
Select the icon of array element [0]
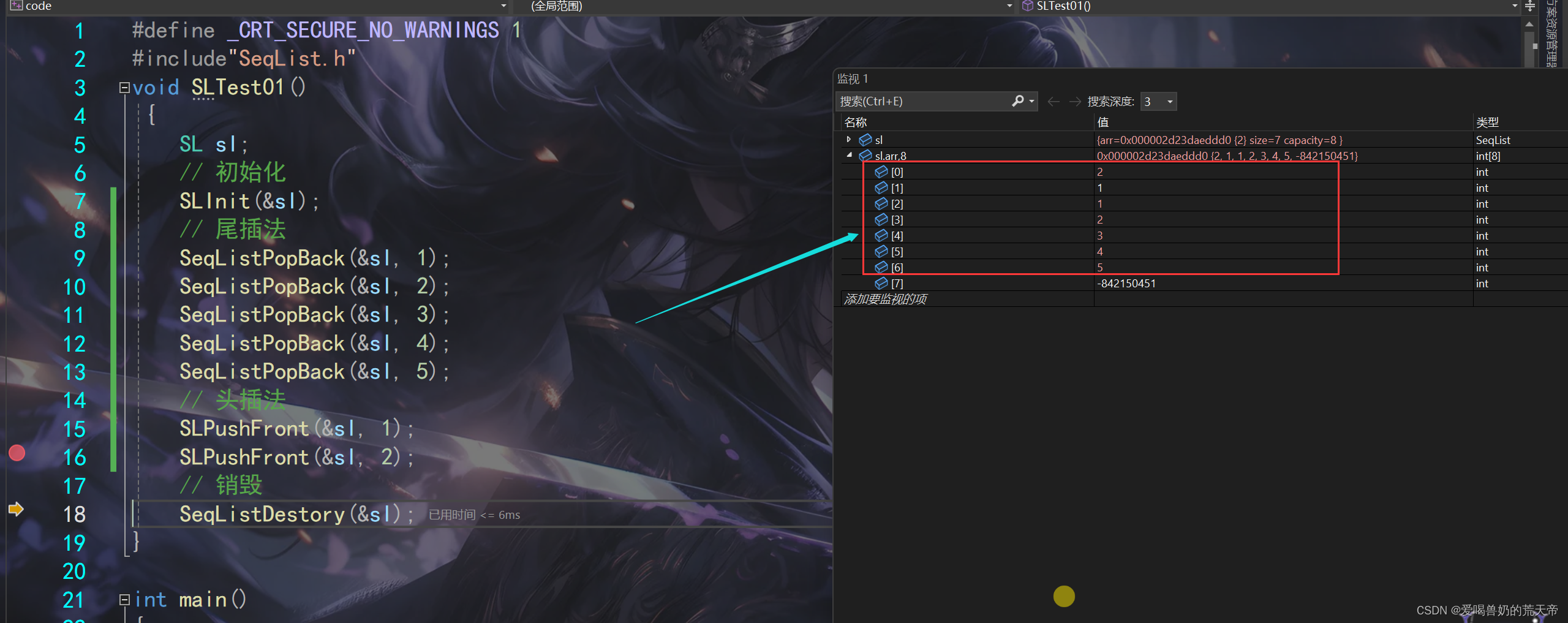(881, 172)
